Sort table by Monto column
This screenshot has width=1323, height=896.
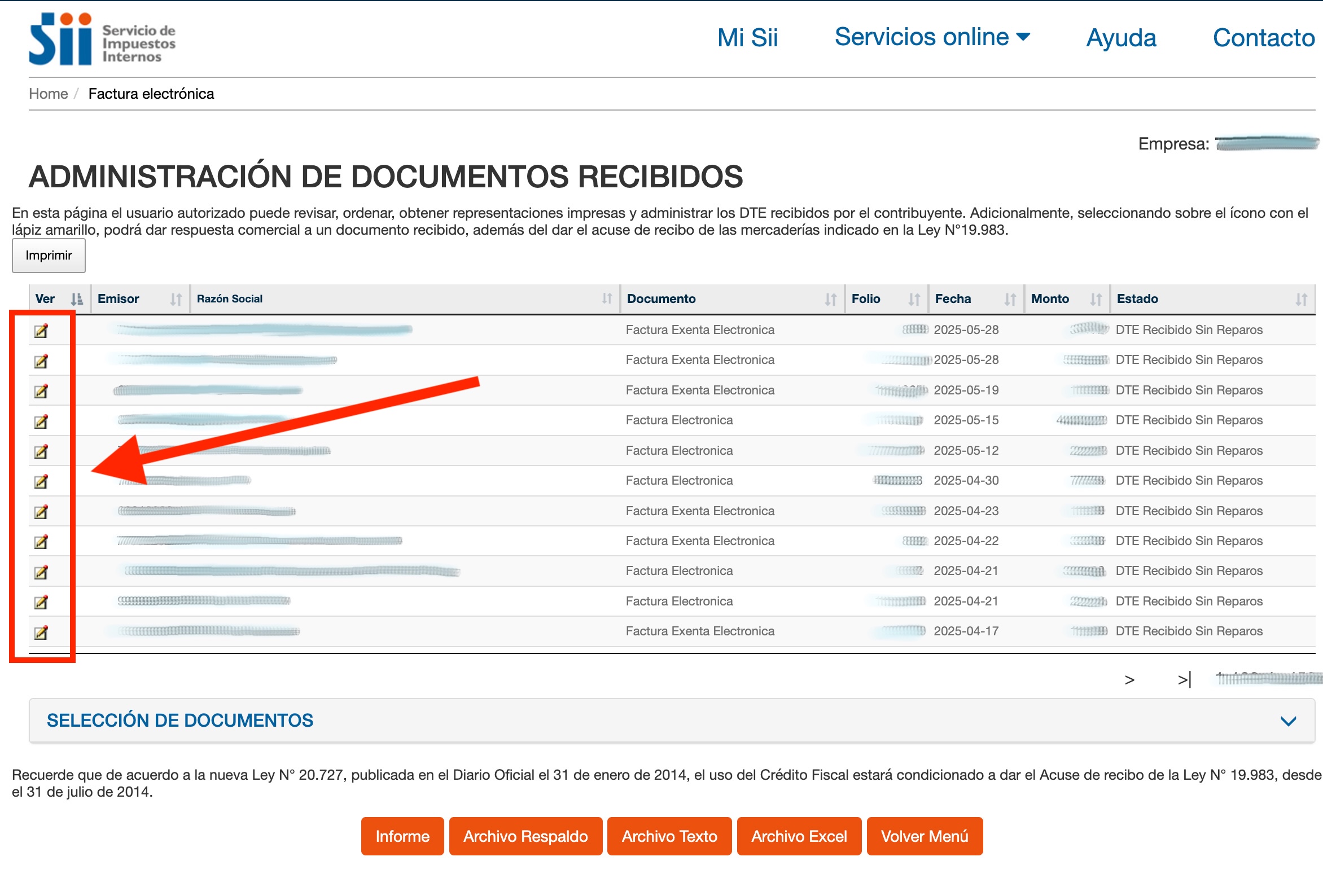click(1096, 300)
